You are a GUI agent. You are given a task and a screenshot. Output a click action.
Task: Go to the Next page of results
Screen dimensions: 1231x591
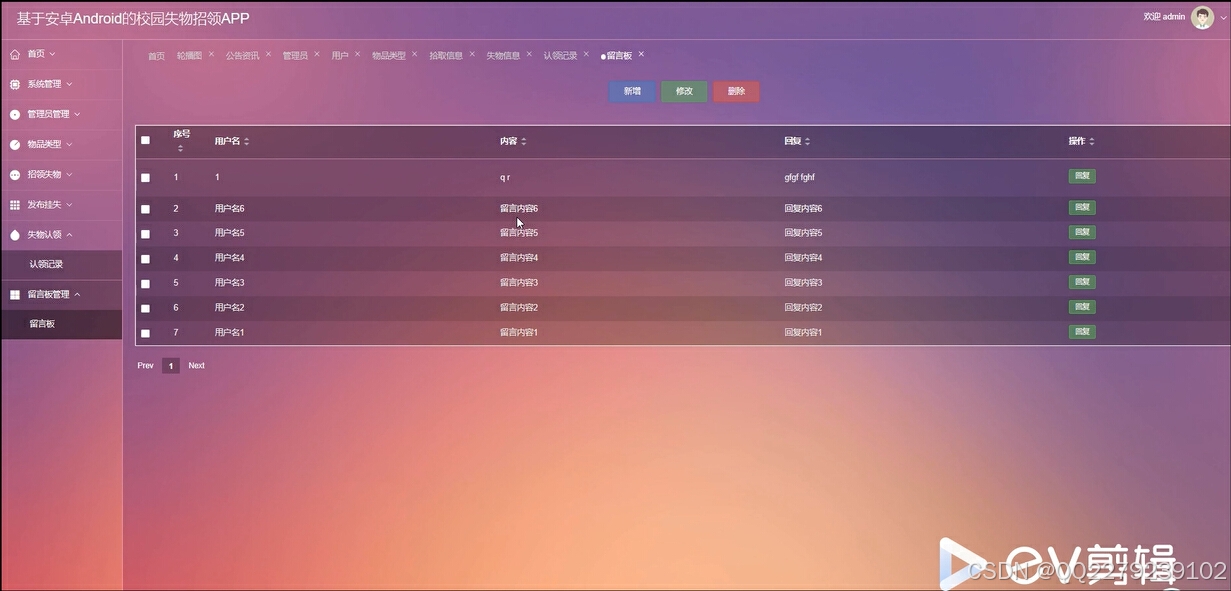point(196,365)
